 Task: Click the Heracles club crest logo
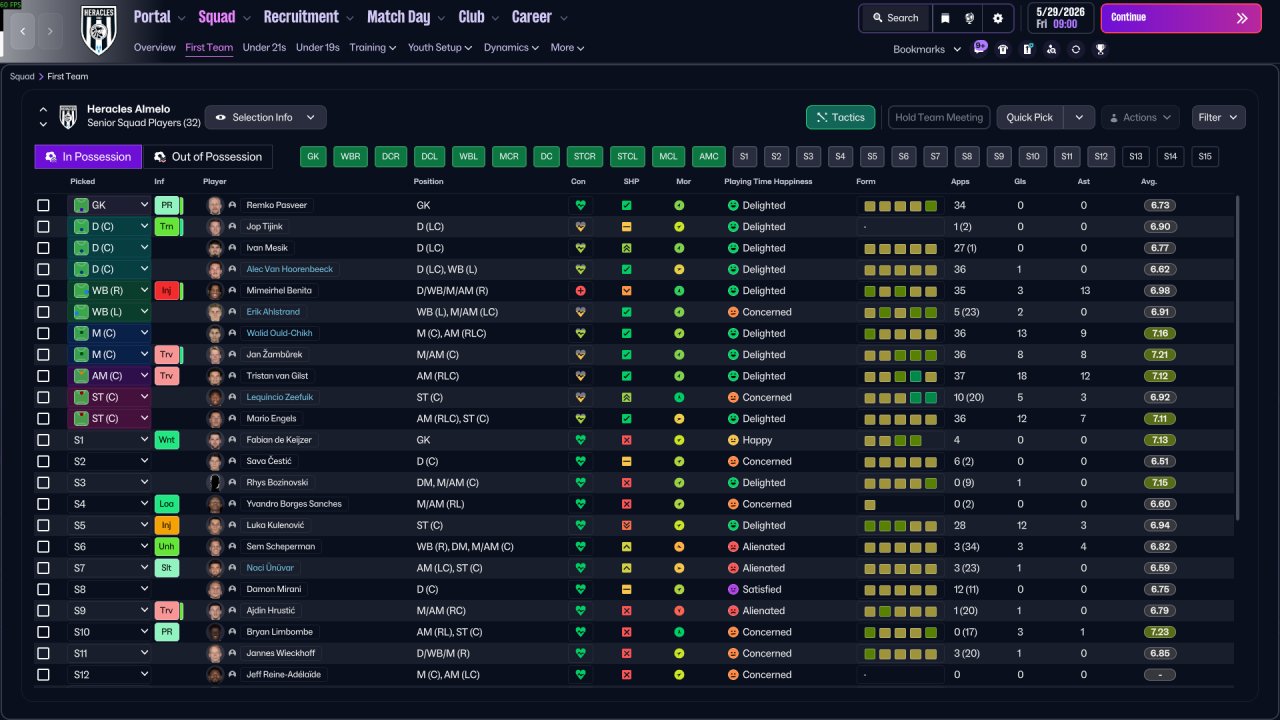99,31
